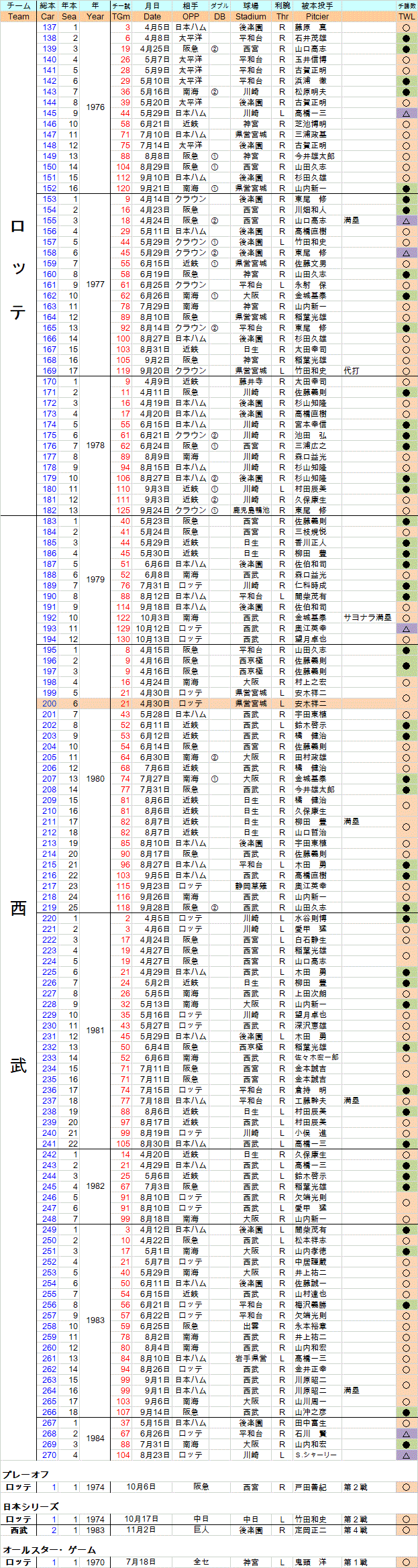Click the 第4戦 game note
Image resolution: width=418 pixels, height=1568 pixels.
coord(356,1530)
